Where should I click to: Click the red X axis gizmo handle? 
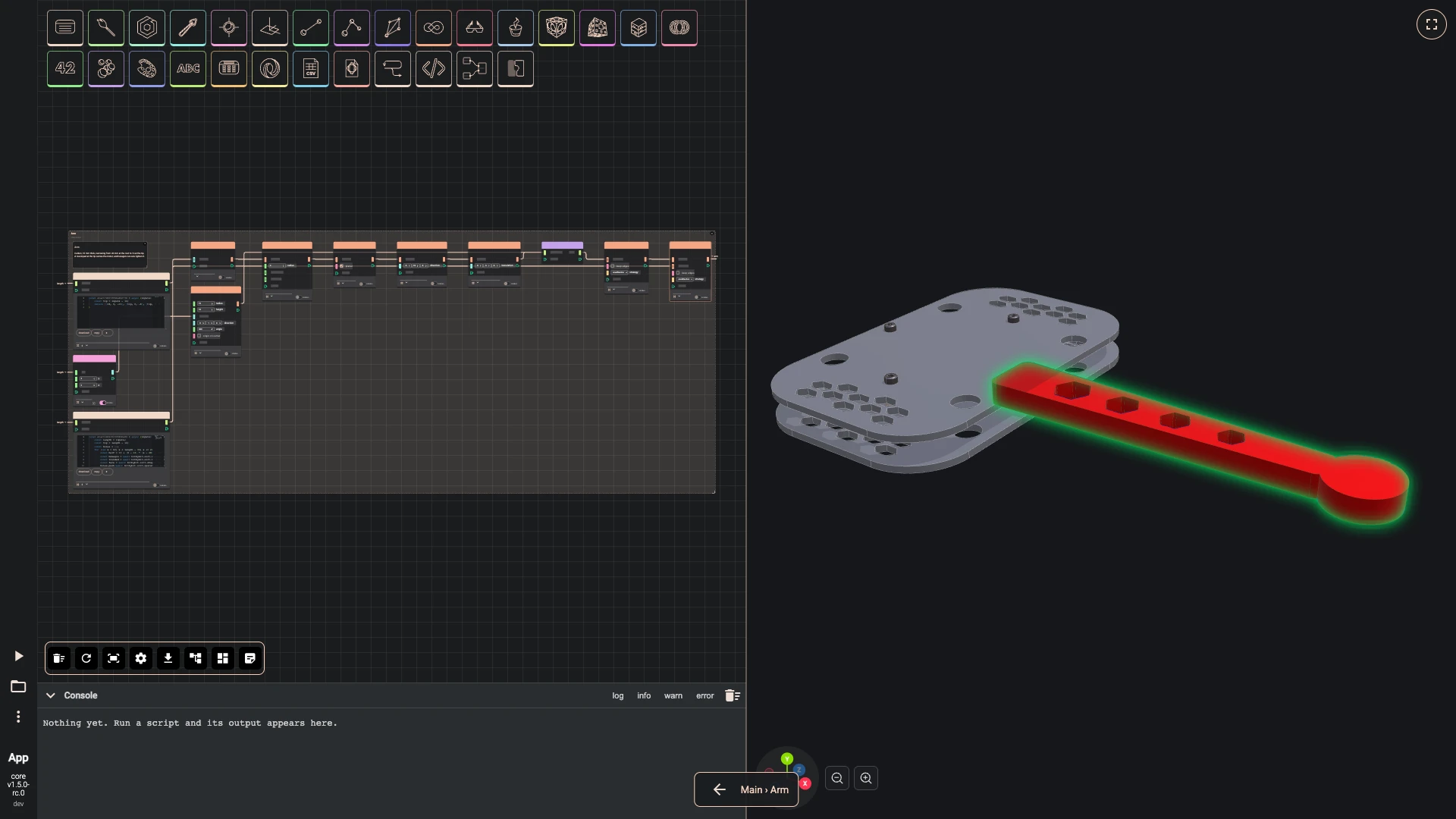(x=805, y=783)
